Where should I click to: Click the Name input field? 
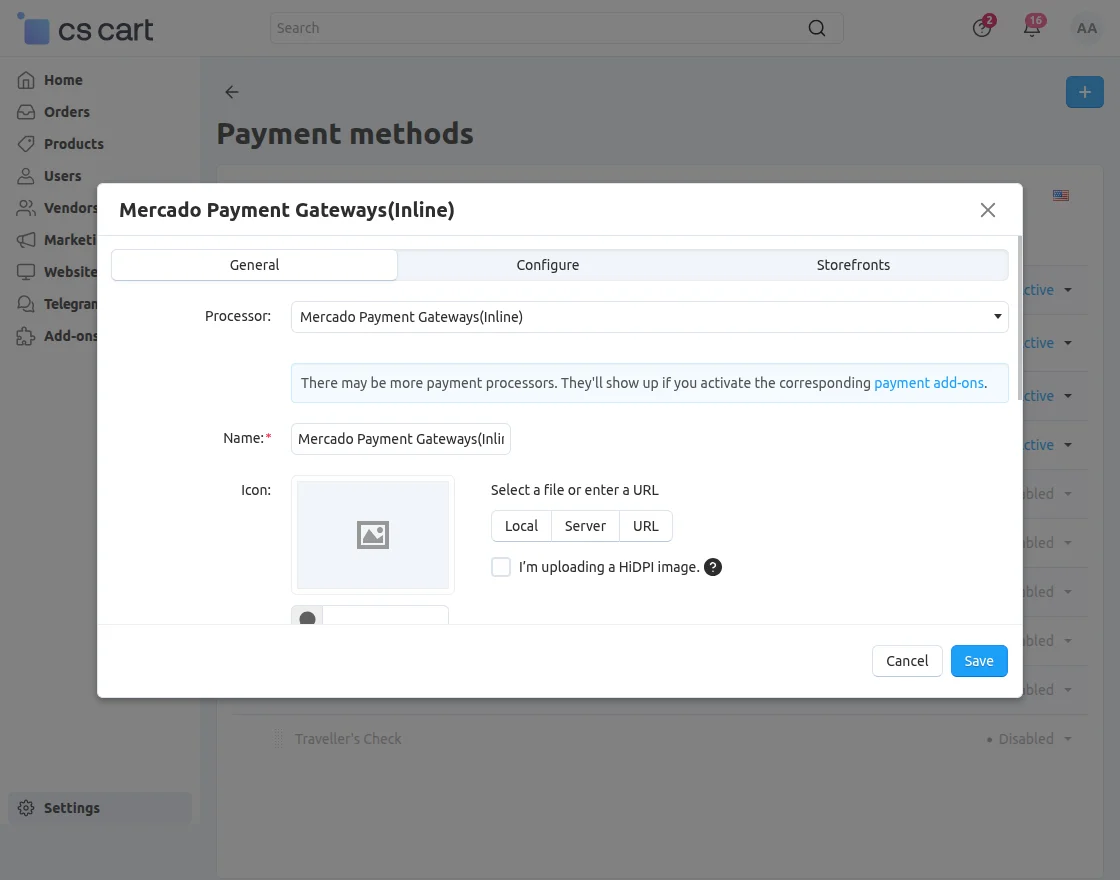[401, 439]
